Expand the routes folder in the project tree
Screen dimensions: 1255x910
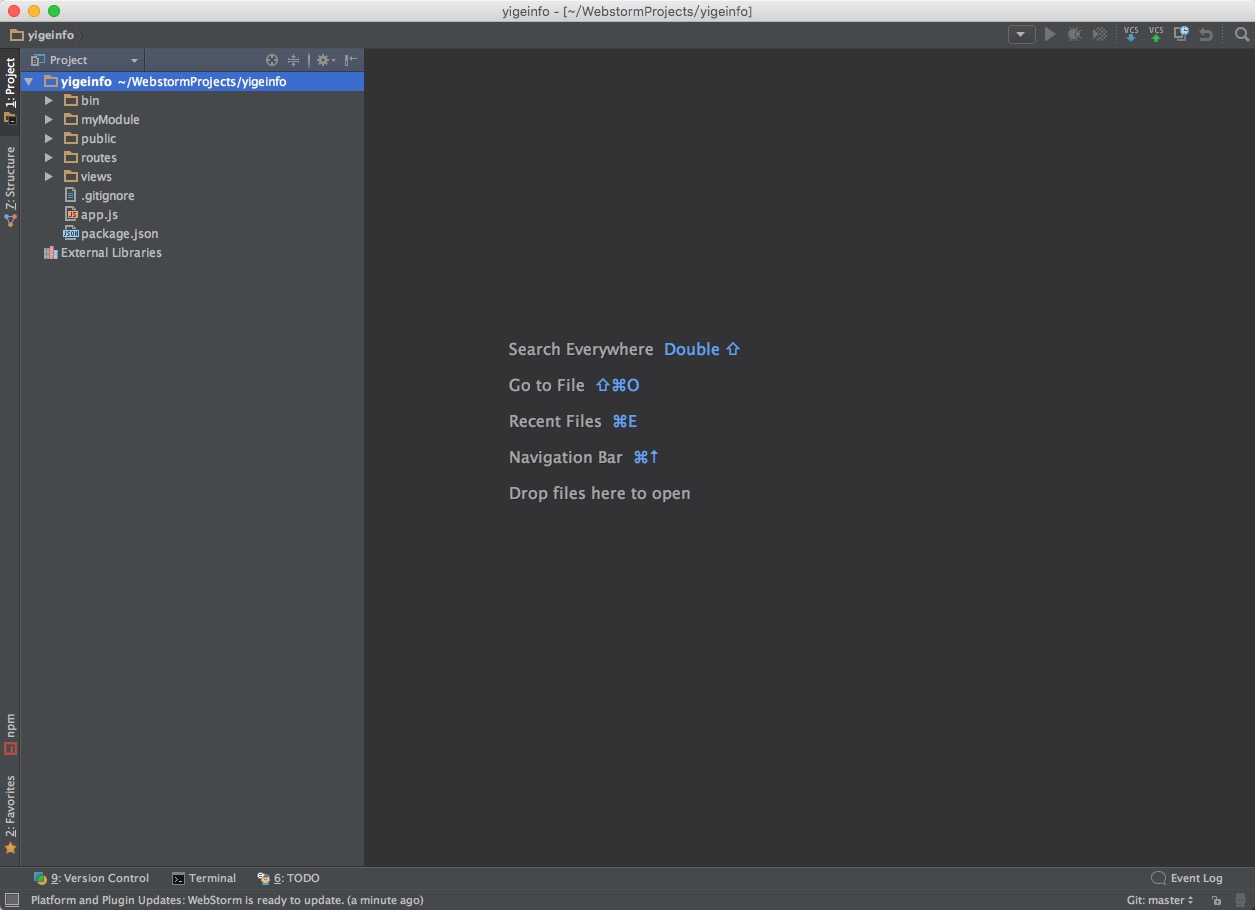(48, 157)
